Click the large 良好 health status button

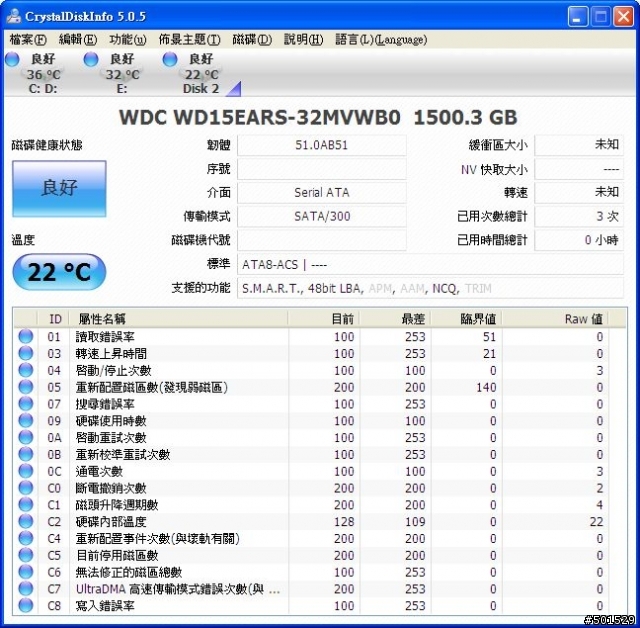click(x=59, y=189)
